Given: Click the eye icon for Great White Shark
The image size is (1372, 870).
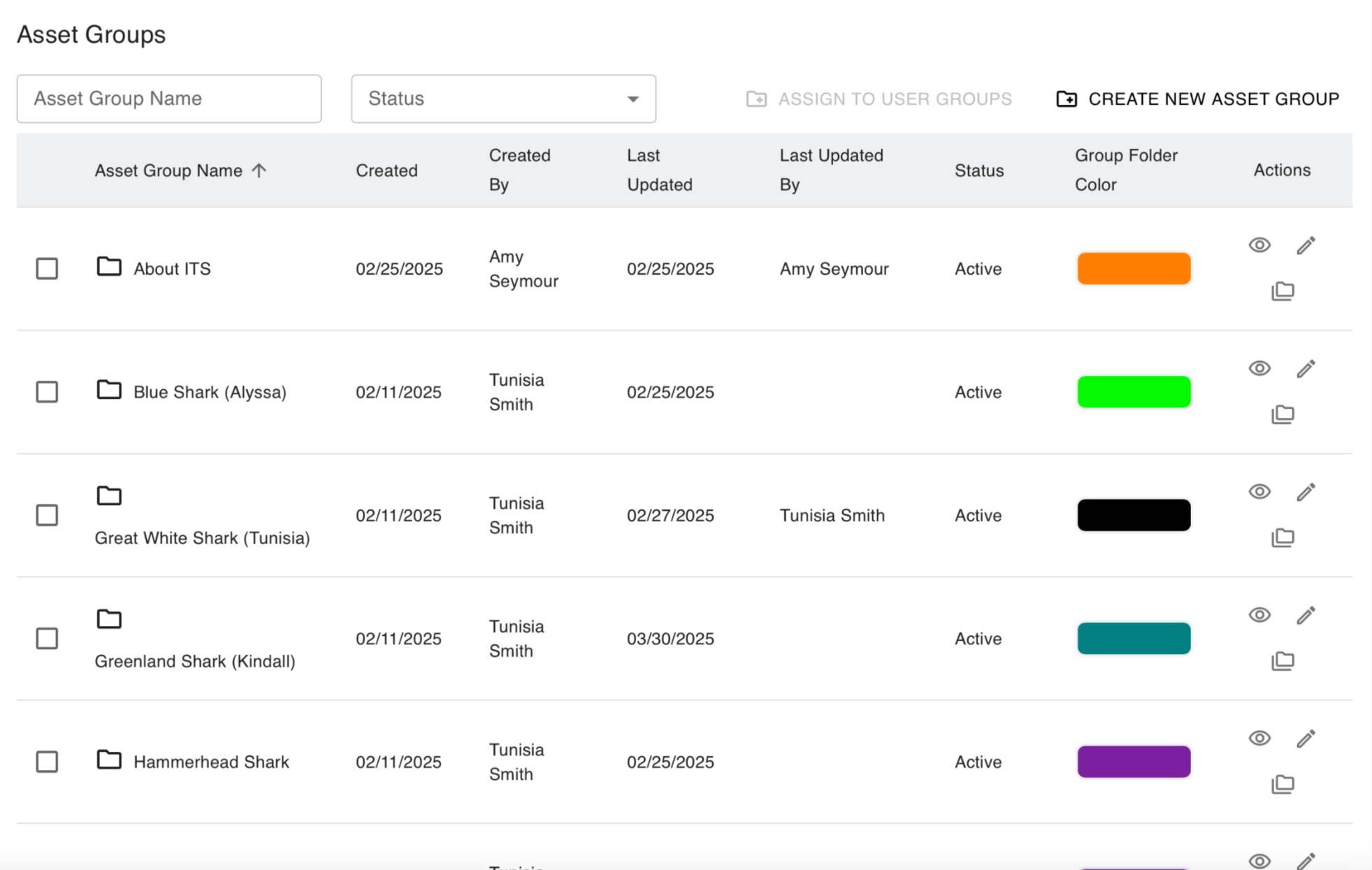Looking at the screenshot, I should (1259, 492).
